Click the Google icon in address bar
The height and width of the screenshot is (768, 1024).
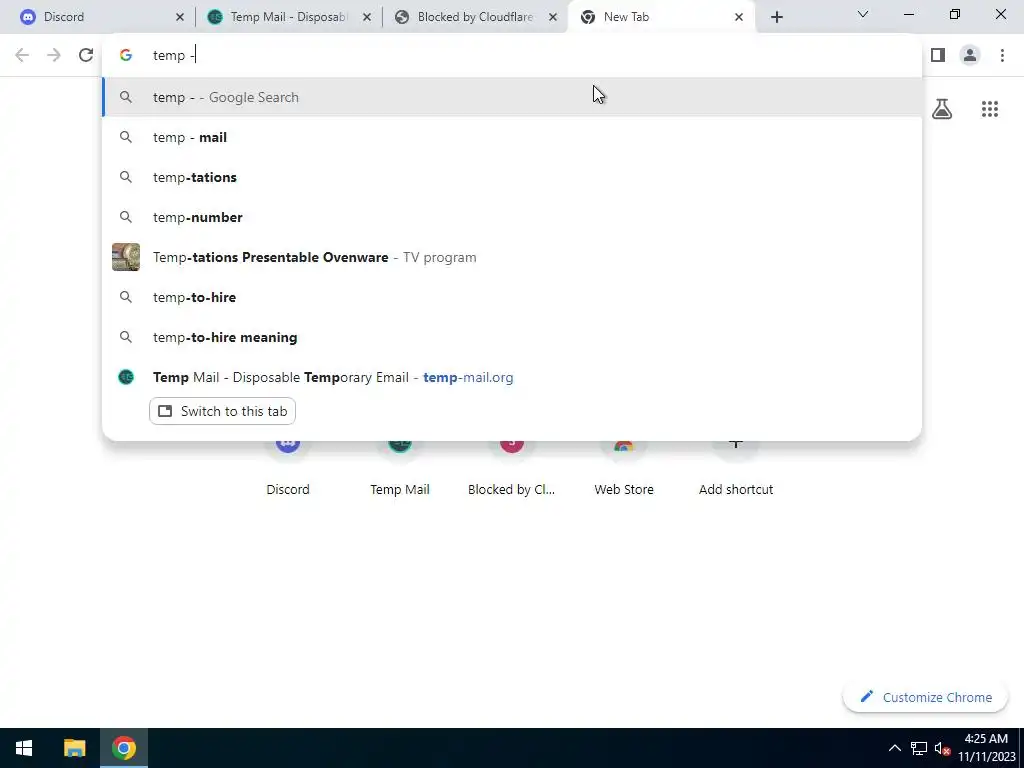click(x=126, y=55)
